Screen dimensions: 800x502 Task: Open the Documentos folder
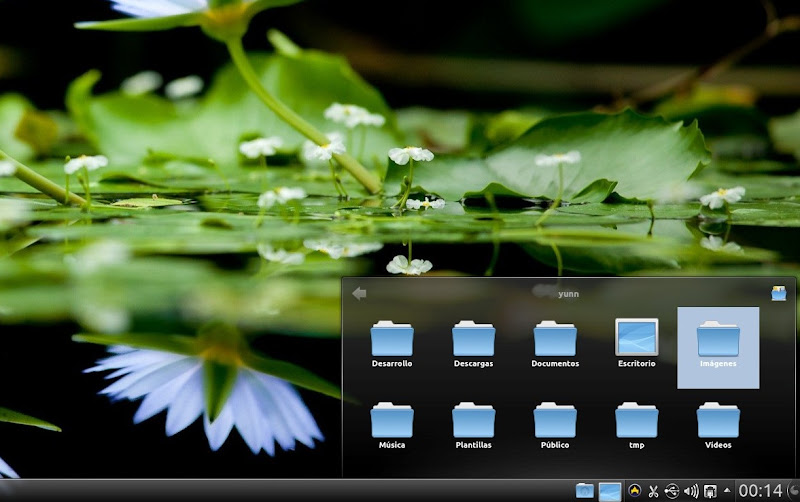[555, 340]
